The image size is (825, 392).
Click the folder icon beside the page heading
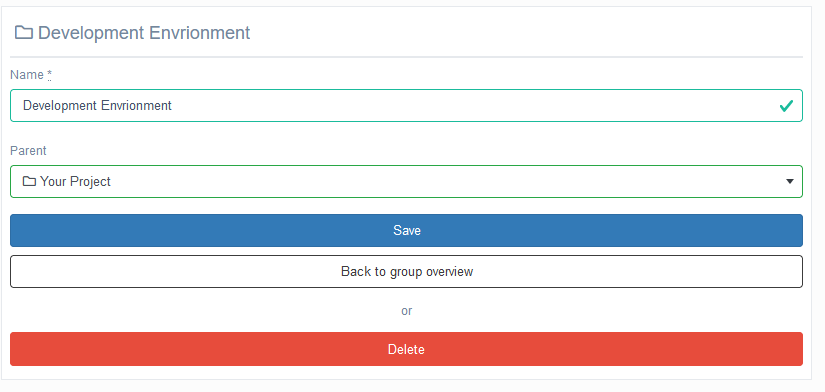[24, 33]
